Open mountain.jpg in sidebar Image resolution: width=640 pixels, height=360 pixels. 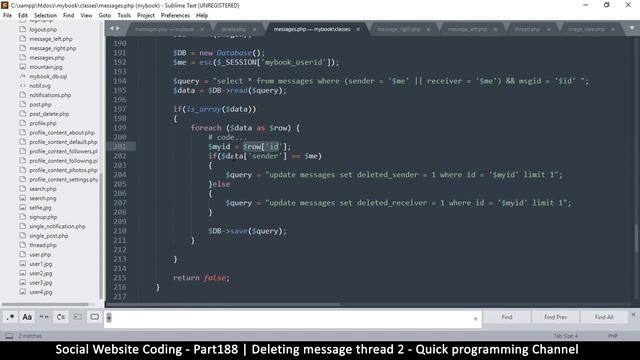coord(46,67)
